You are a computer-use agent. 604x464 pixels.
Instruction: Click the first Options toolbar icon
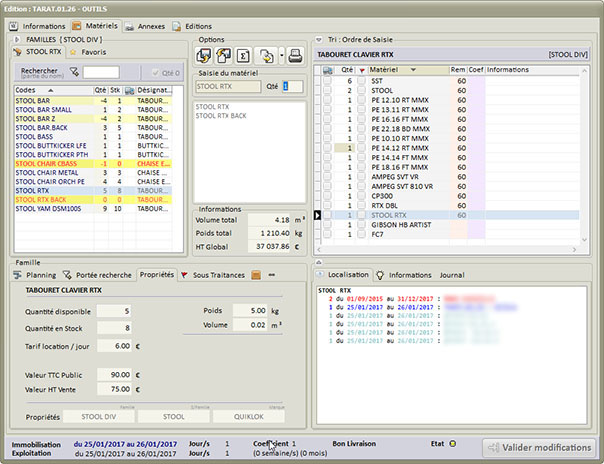pyautogui.click(x=203, y=54)
